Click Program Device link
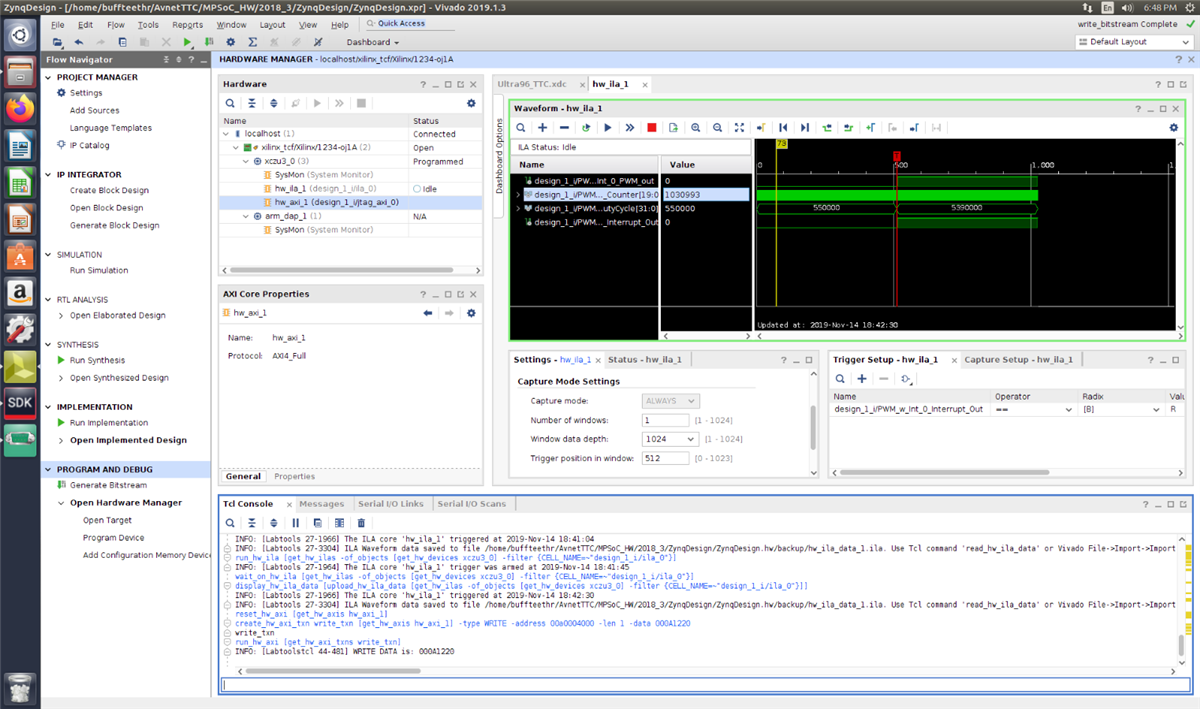Image resolution: width=1200 pixels, height=709 pixels. (x=113, y=538)
